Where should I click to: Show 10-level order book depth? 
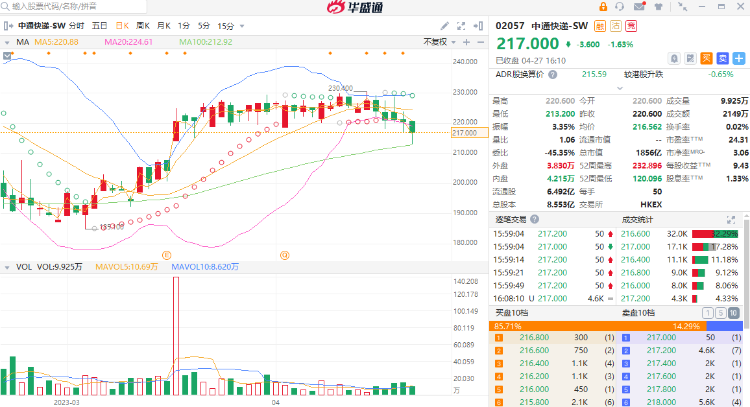(x=733, y=313)
